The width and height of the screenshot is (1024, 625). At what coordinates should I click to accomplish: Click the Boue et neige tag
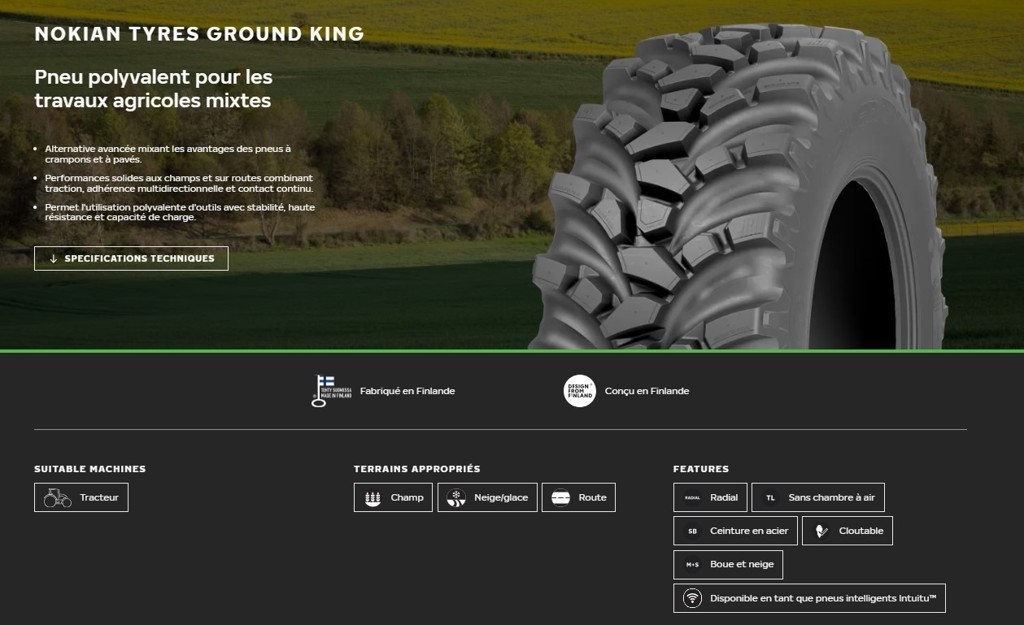click(728, 564)
